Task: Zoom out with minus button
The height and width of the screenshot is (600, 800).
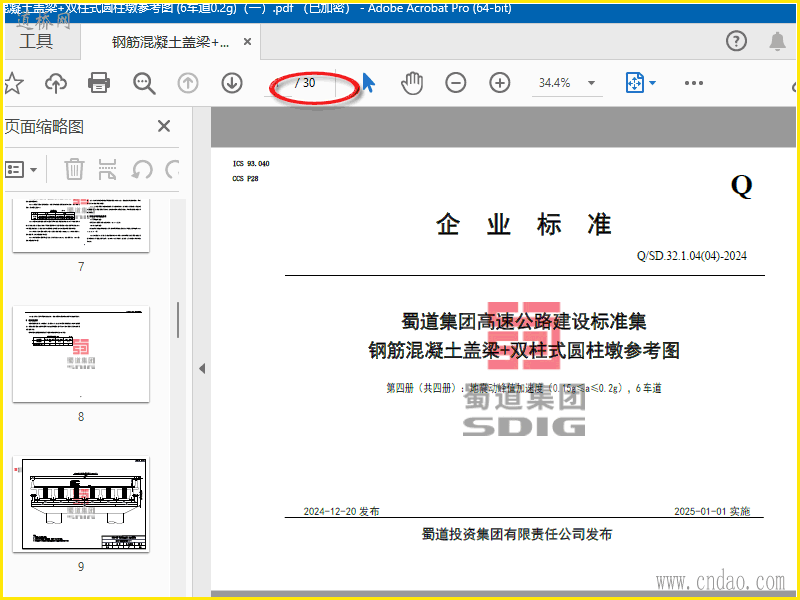Action: point(456,83)
